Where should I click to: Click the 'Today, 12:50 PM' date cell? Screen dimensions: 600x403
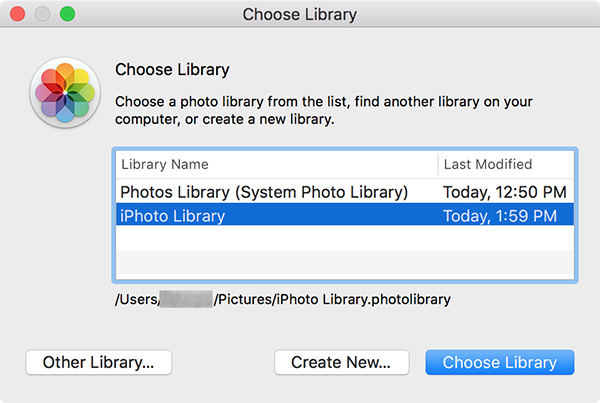click(x=505, y=192)
